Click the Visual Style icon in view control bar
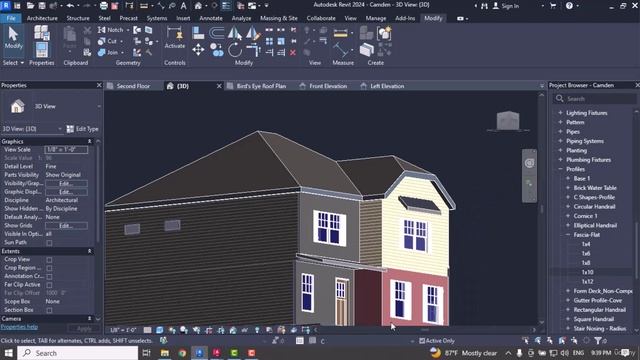The width and height of the screenshot is (640, 360). pyautogui.click(x=160, y=330)
